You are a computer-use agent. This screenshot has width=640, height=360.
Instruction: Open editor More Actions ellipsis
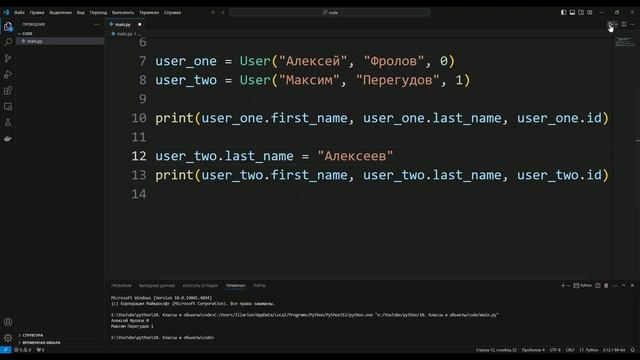click(x=632, y=24)
